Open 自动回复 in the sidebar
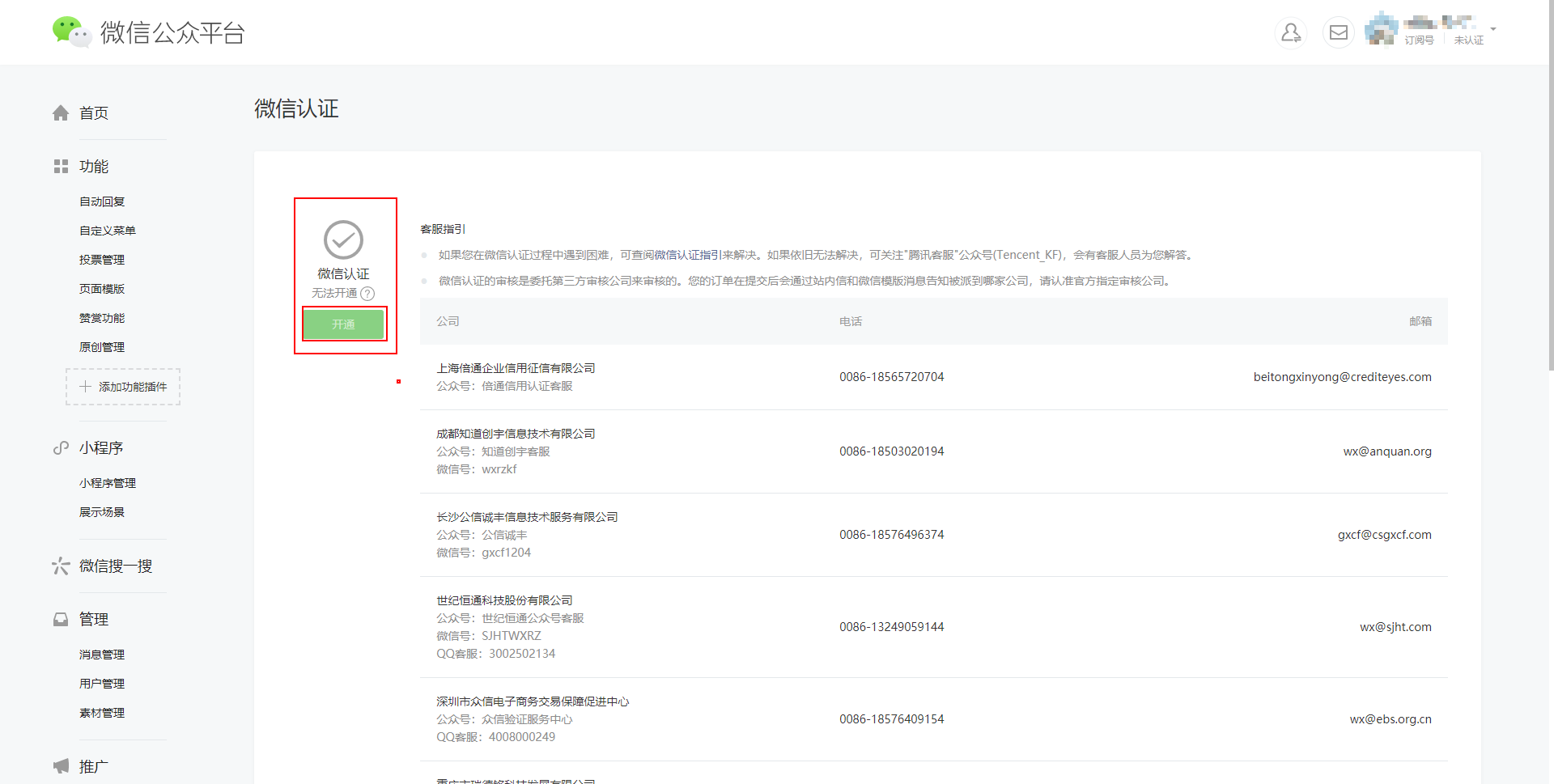This screenshot has width=1554, height=784. coord(102,201)
